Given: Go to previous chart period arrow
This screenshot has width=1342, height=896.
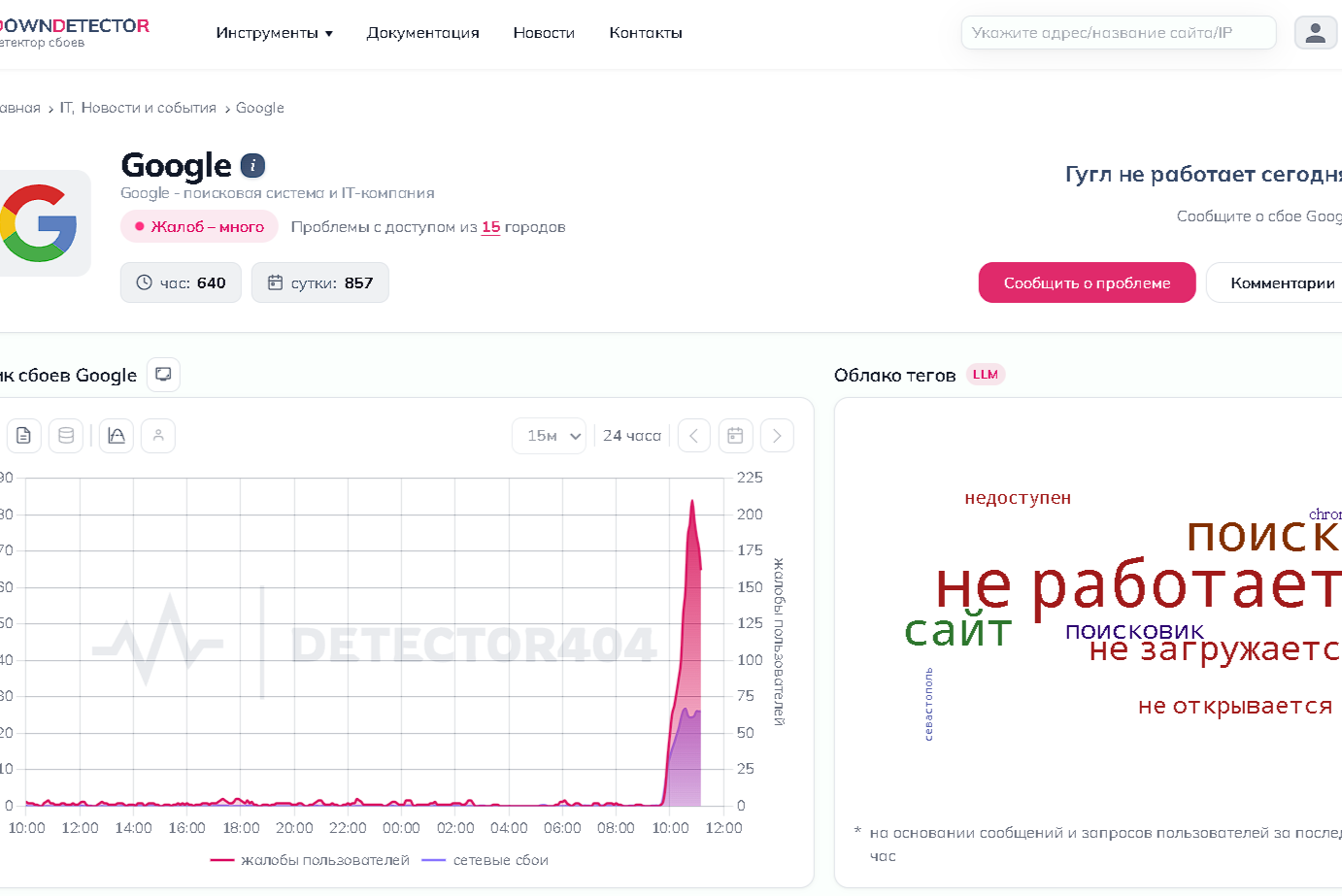Looking at the screenshot, I should pyautogui.click(x=693, y=436).
